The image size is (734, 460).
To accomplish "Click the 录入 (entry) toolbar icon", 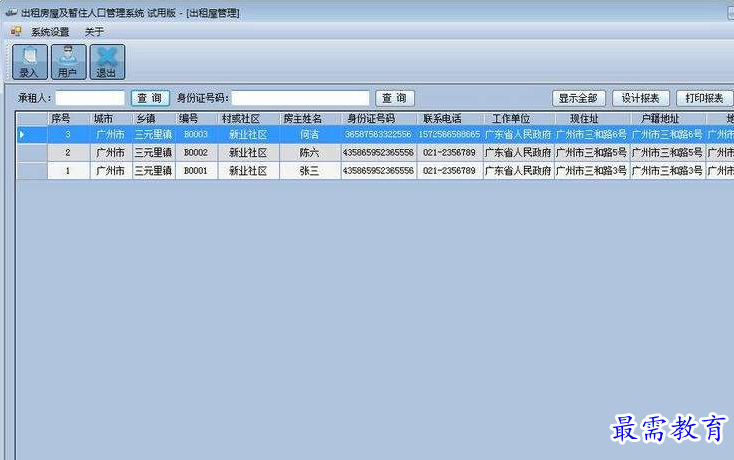I will pos(28,61).
